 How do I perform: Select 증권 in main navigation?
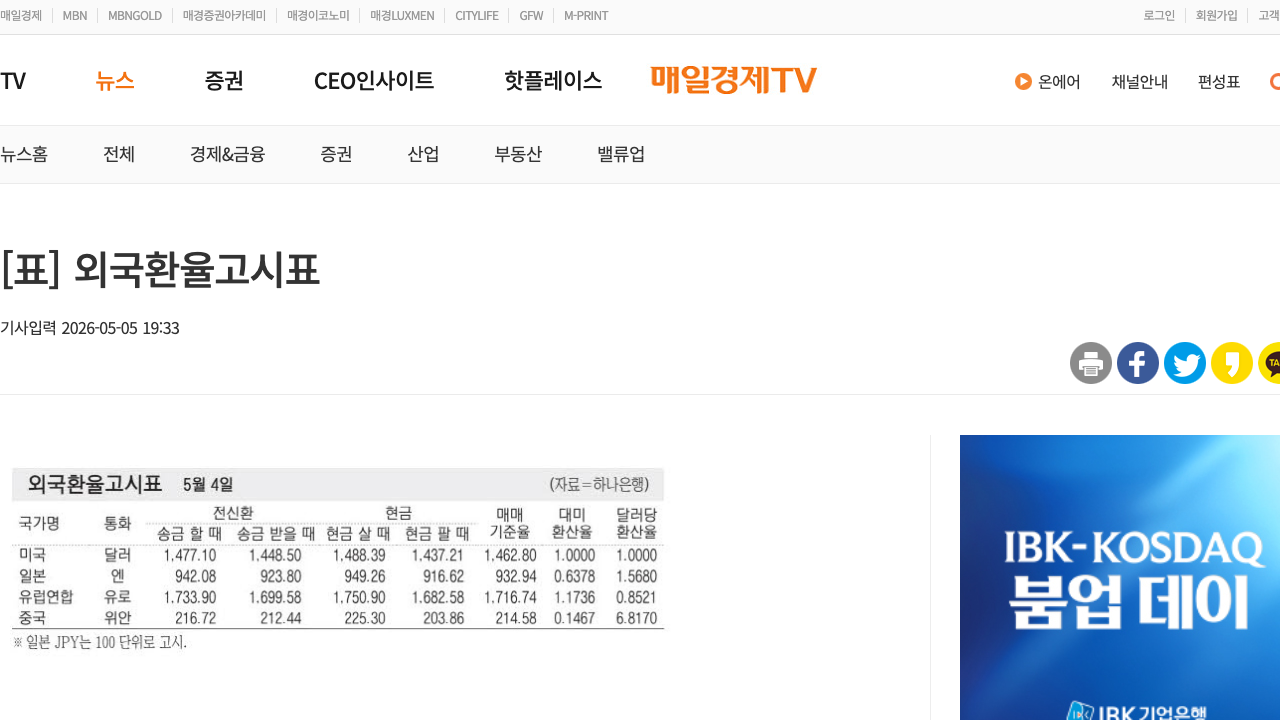224,81
